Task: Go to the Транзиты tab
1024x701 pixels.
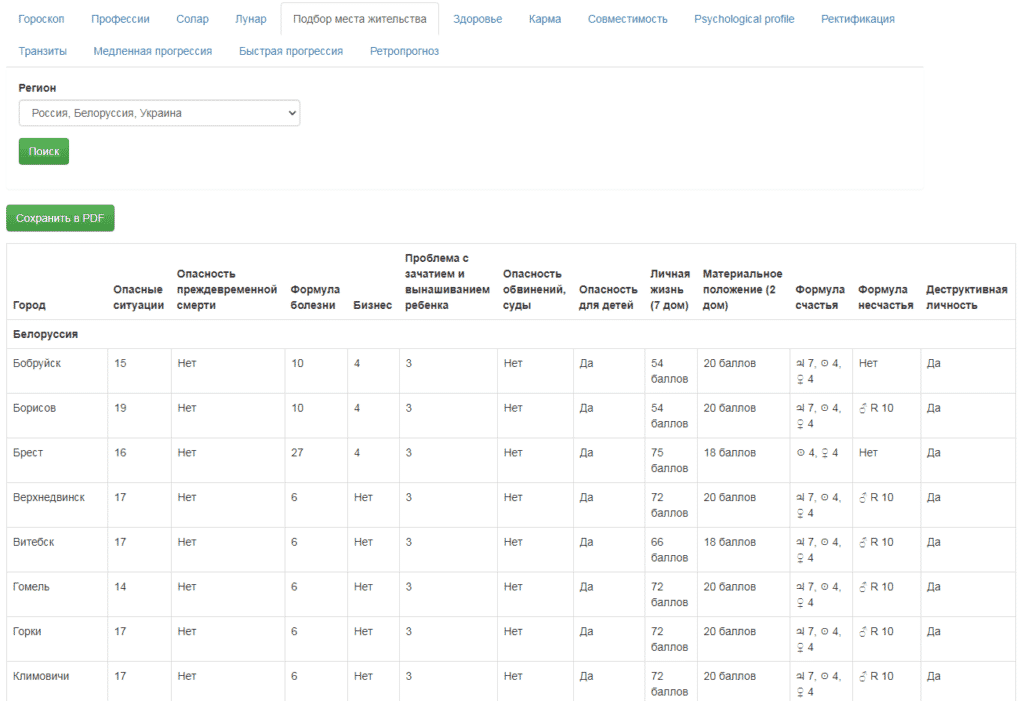Action: pos(43,51)
